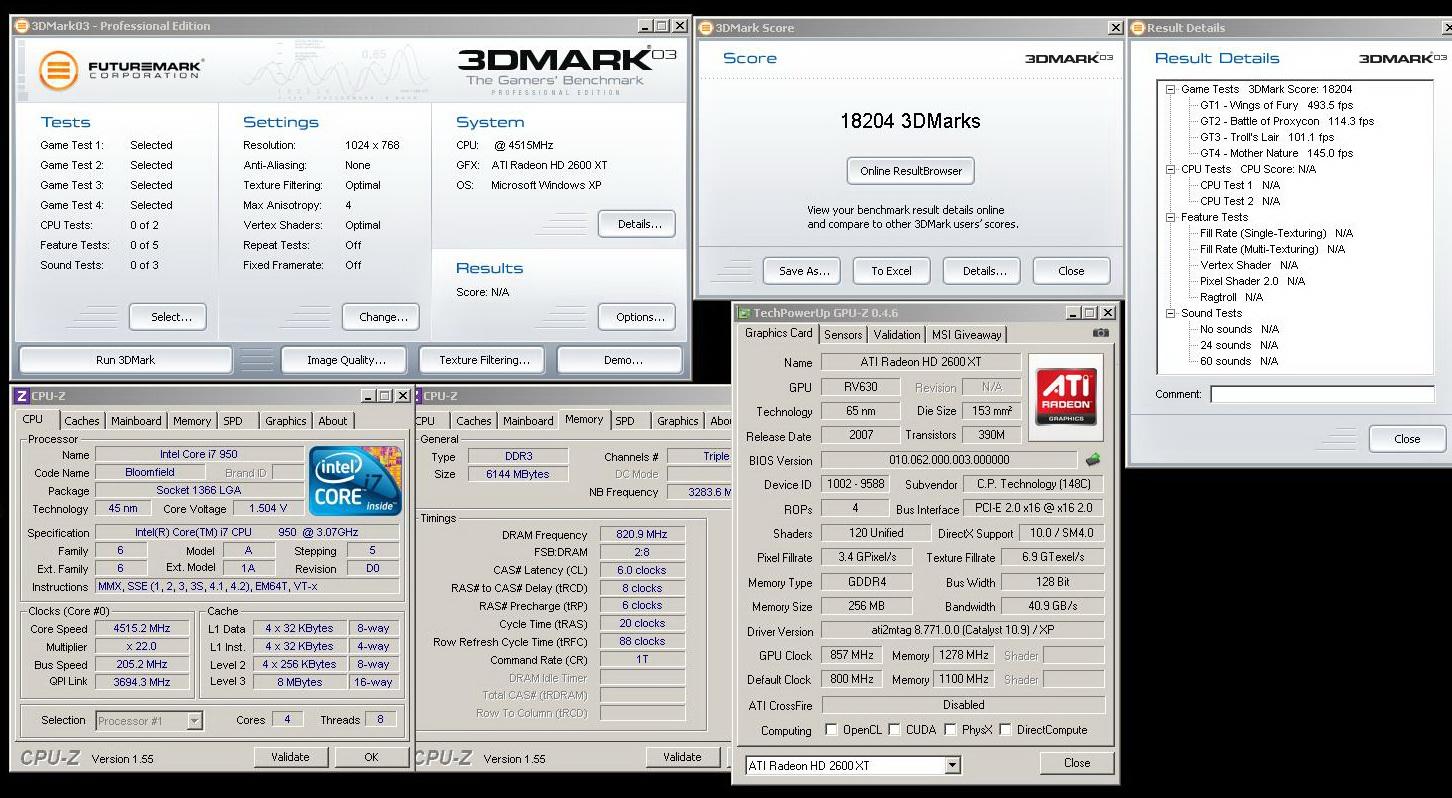This screenshot has height=798, width=1452.
Task: Select the Ragtroll result row
Action: pyautogui.click(x=1232, y=297)
